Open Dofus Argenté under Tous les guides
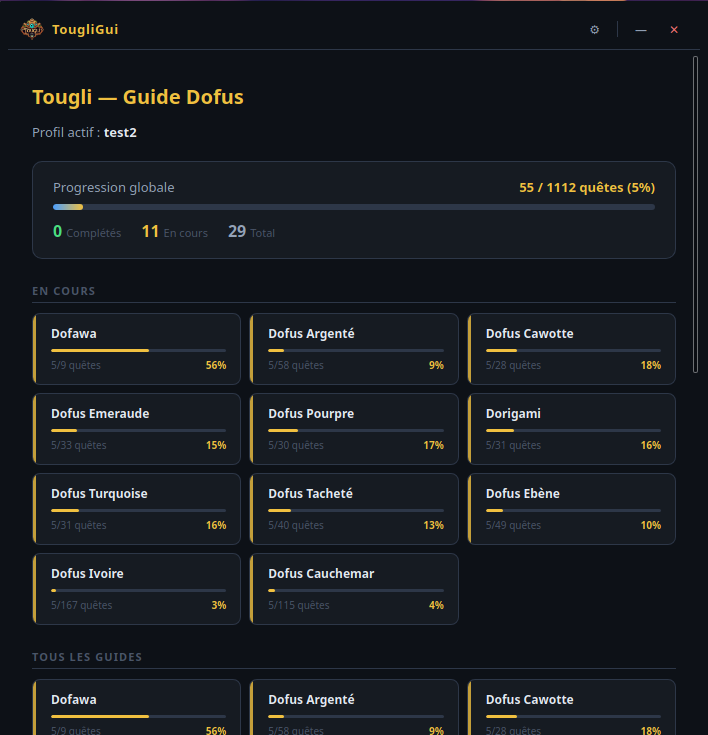This screenshot has height=735, width=708. (x=354, y=707)
